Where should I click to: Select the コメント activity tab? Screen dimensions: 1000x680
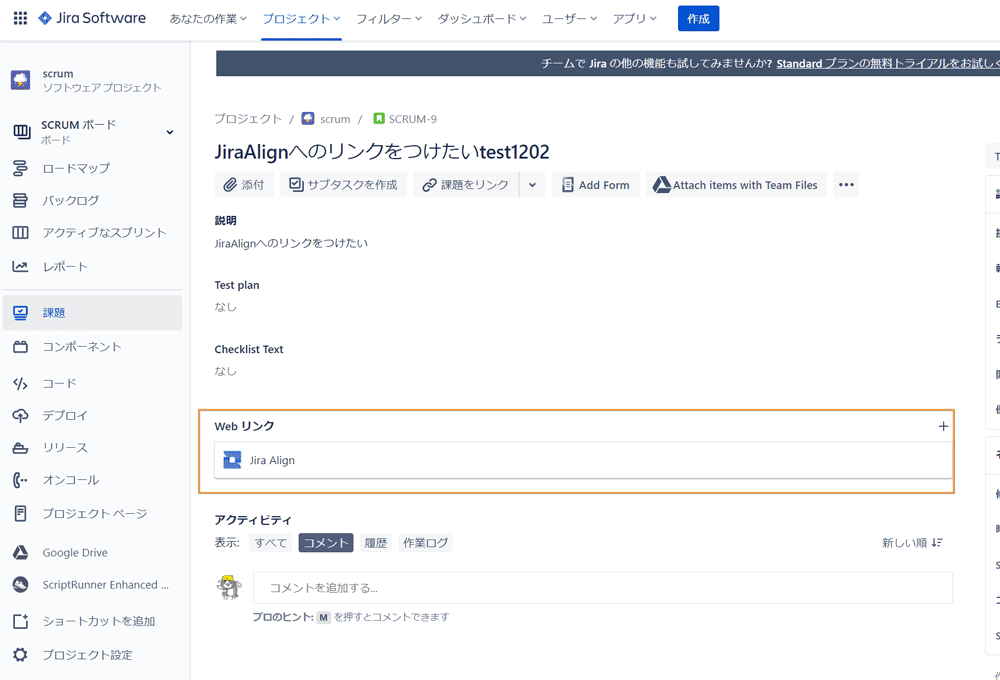coord(326,543)
